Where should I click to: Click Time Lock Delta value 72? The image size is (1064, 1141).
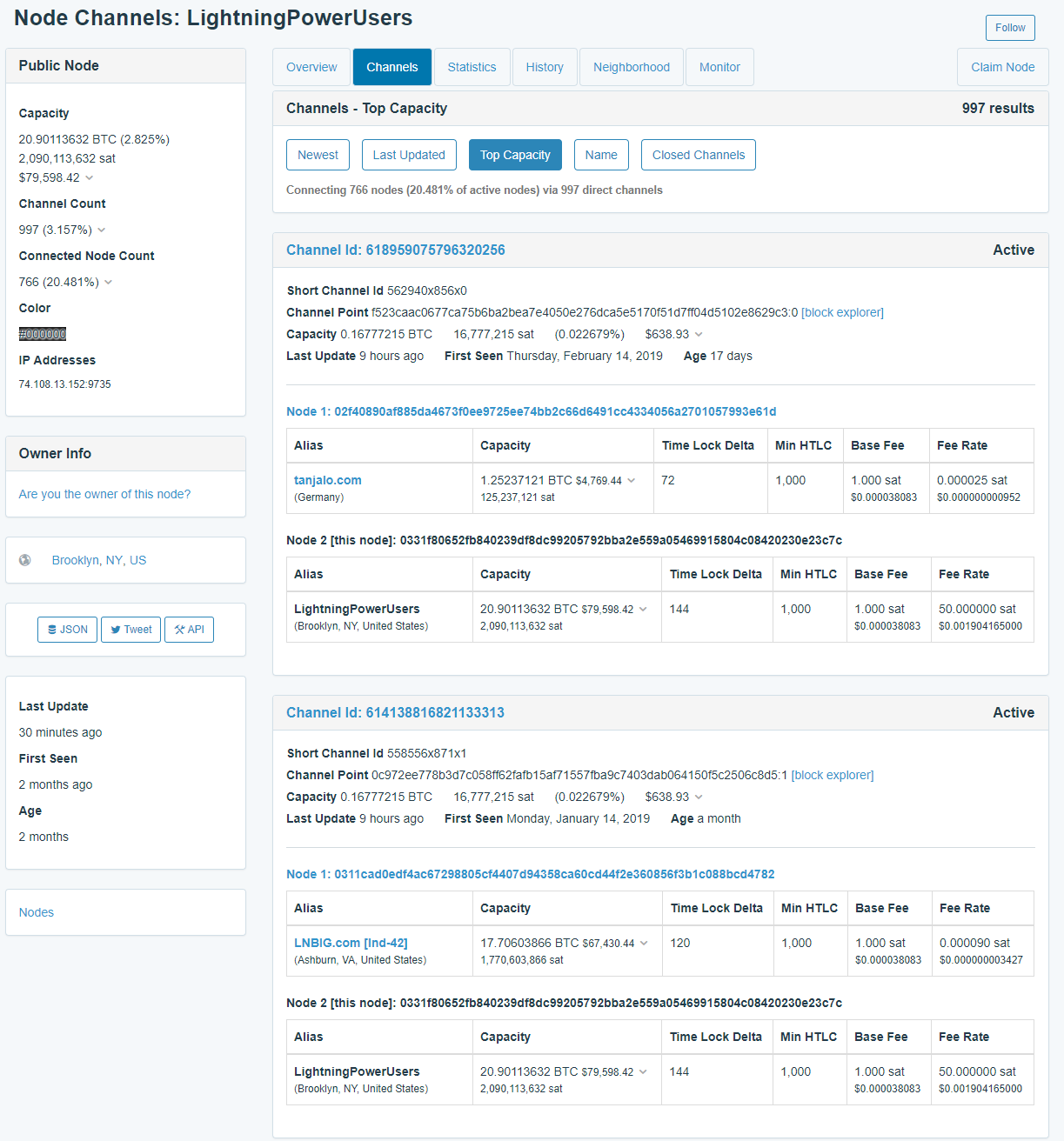[668, 480]
